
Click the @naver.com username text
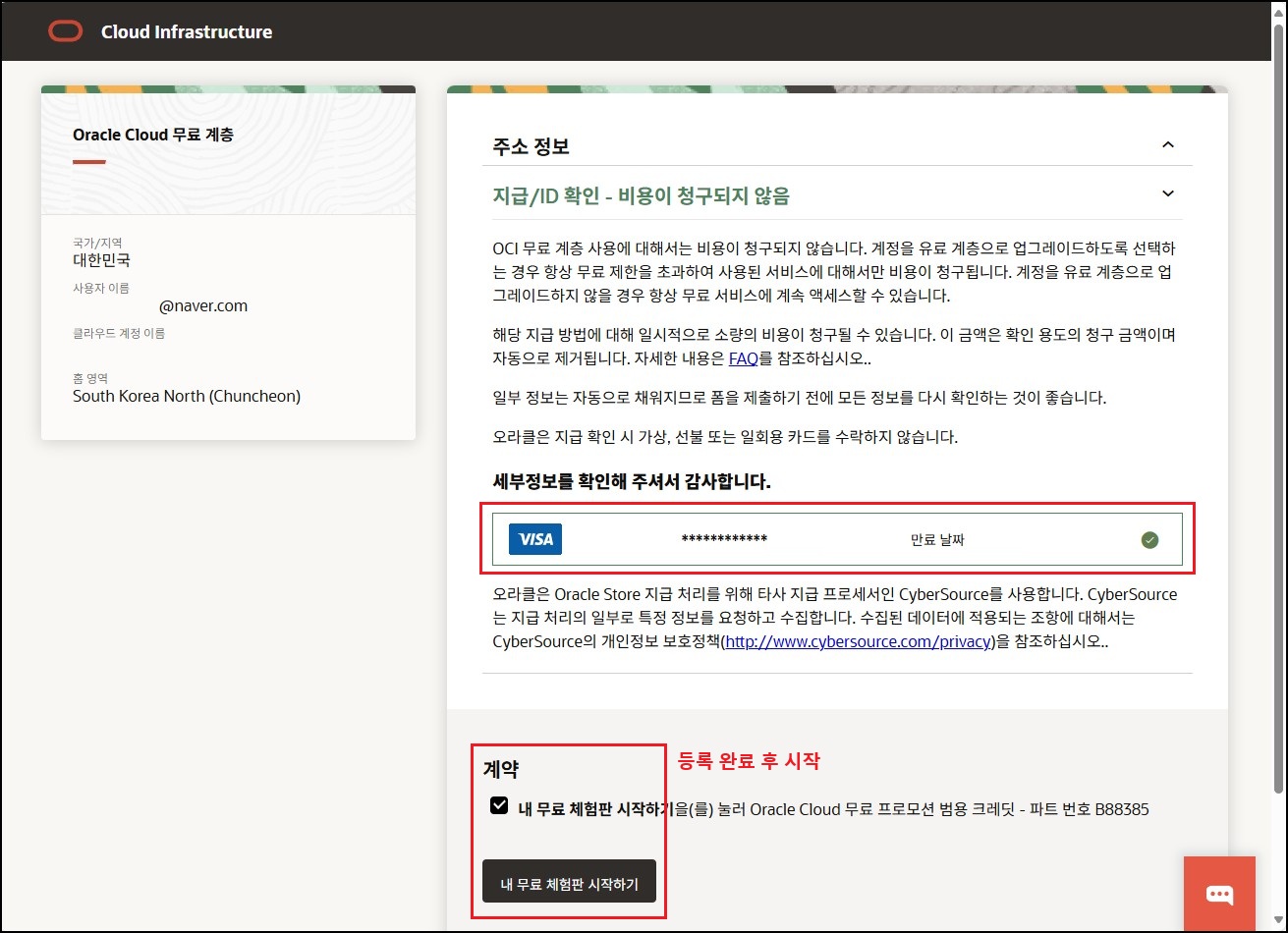tap(203, 305)
